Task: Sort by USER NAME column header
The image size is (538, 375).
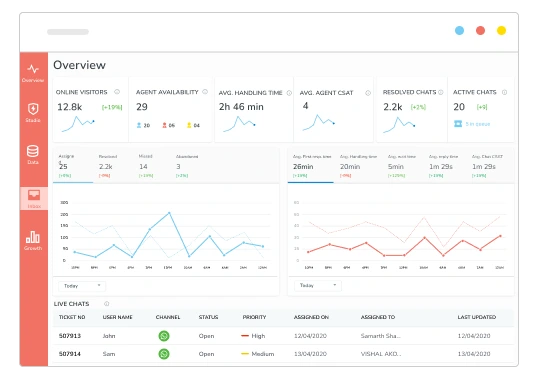Action: click(117, 317)
